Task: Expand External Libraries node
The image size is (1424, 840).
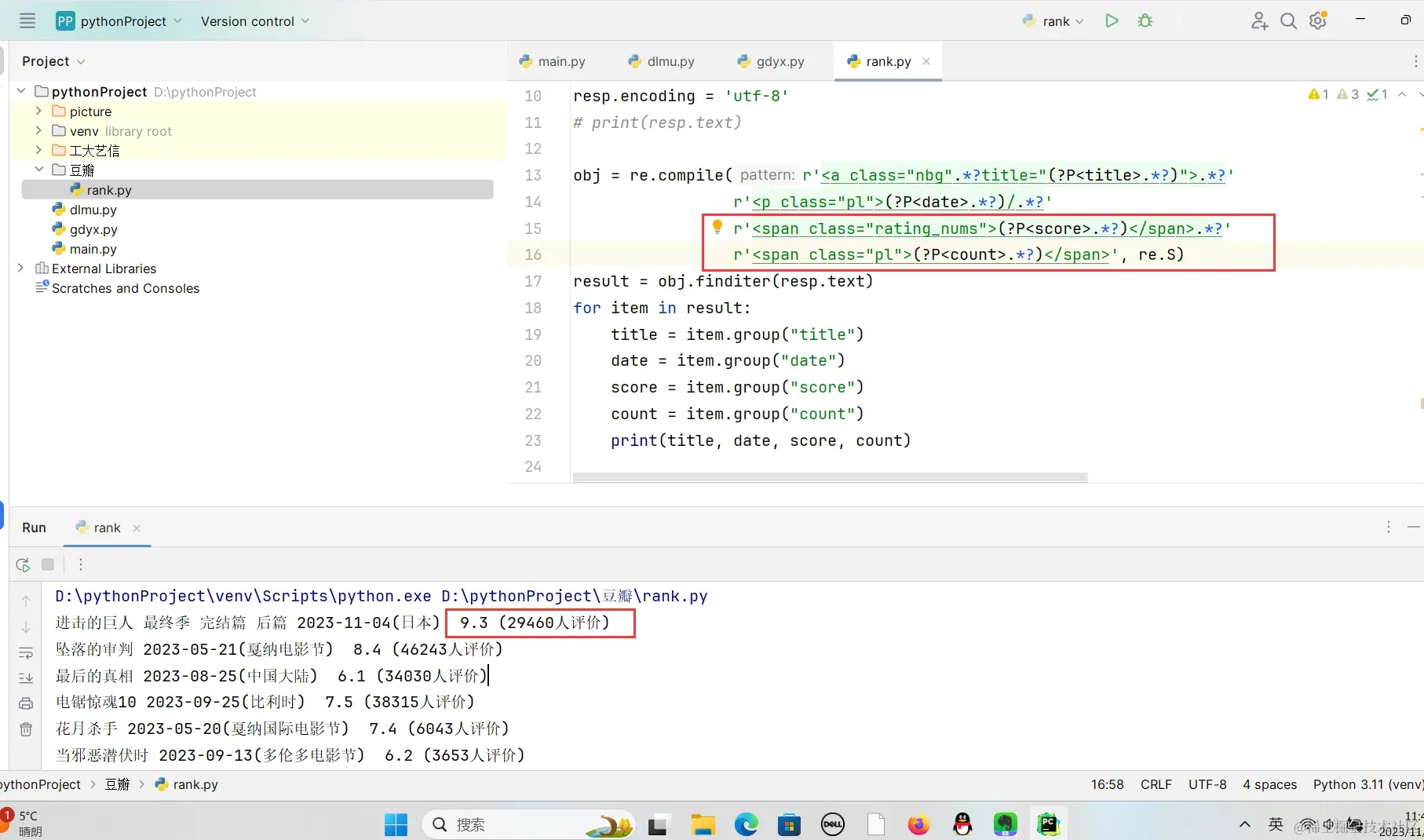Action: pyautogui.click(x=21, y=268)
